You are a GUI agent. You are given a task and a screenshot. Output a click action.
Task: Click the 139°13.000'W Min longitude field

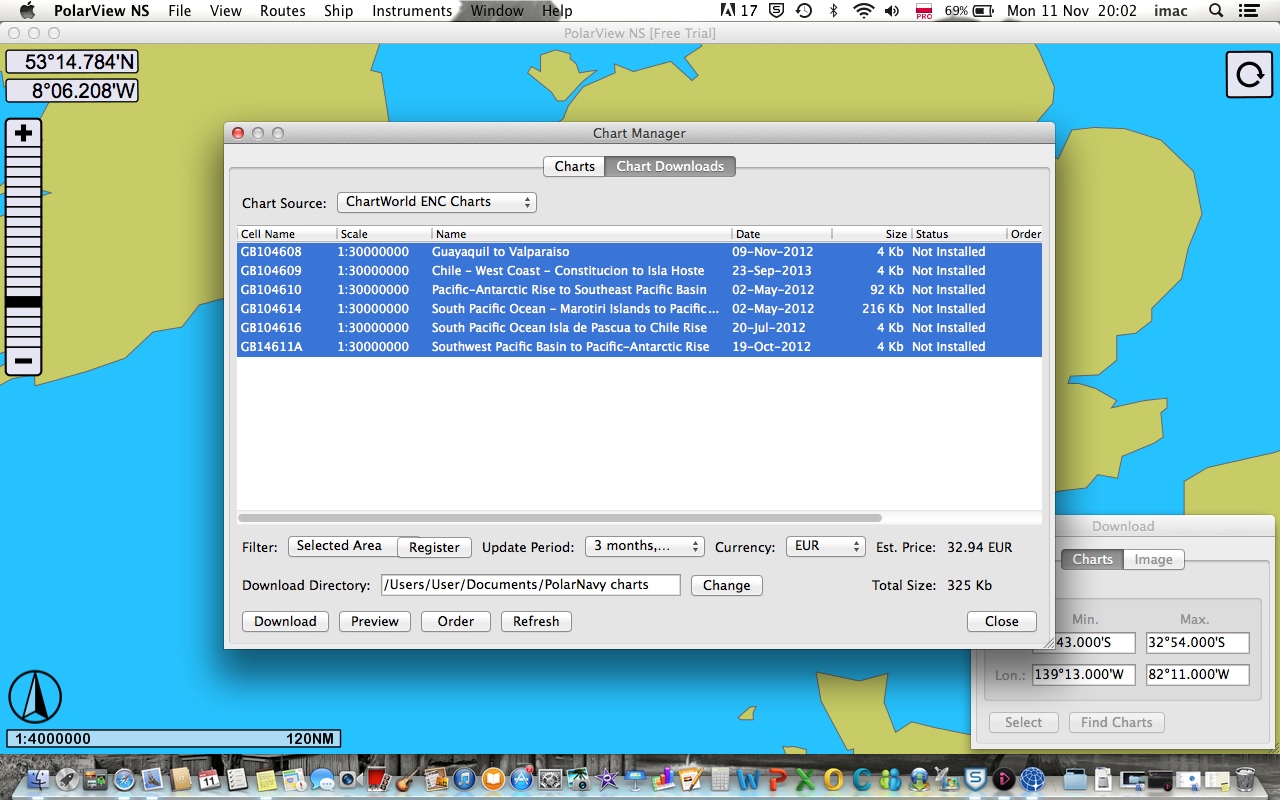tap(1083, 674)
